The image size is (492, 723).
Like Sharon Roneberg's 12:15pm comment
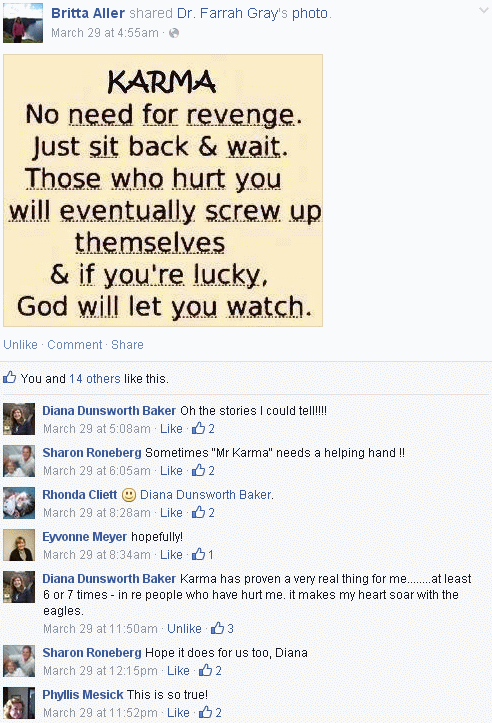178,670
